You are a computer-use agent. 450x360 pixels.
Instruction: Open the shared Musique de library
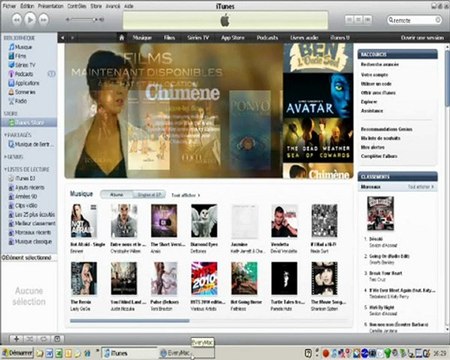point(31,144)
